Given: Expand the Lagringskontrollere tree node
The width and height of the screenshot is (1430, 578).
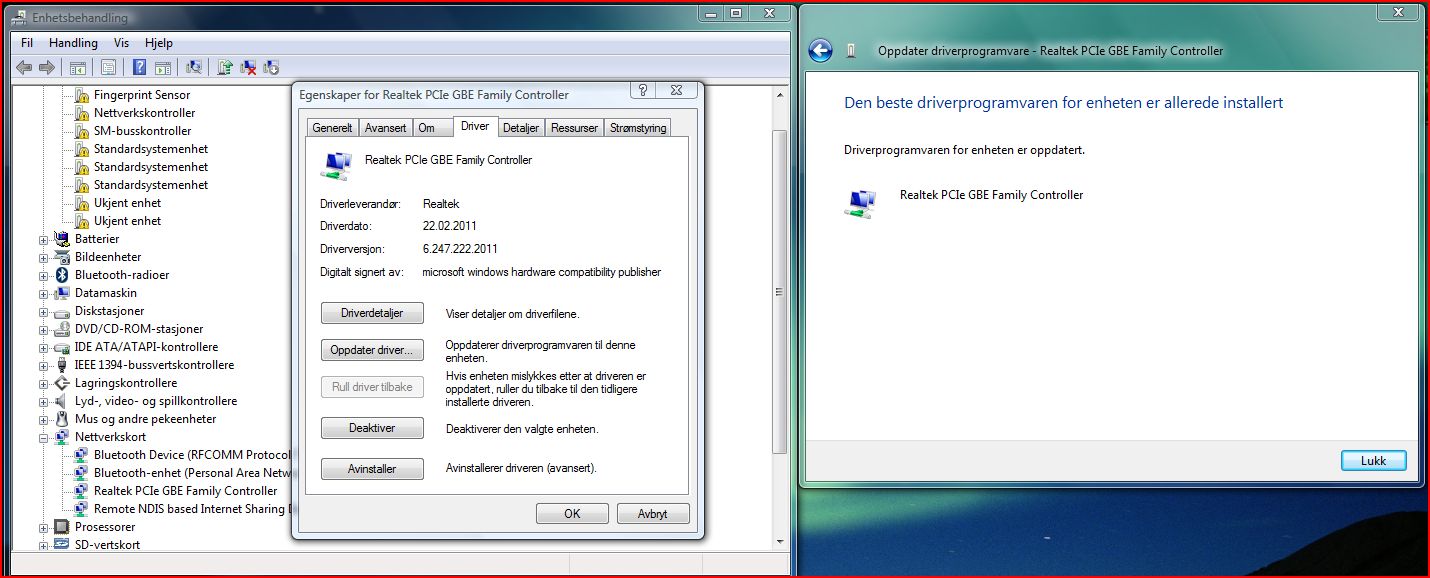Looking at the screenshot, I should (43, 384).
